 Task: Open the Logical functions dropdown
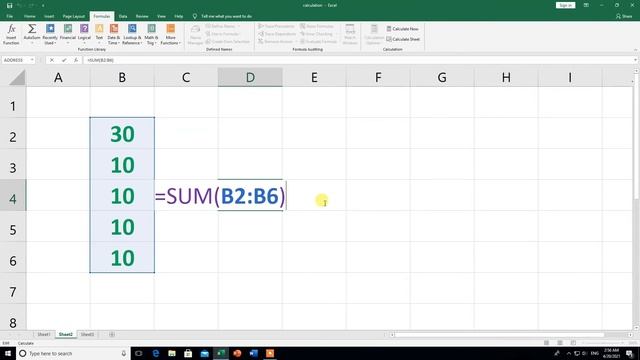pos(84,34)
